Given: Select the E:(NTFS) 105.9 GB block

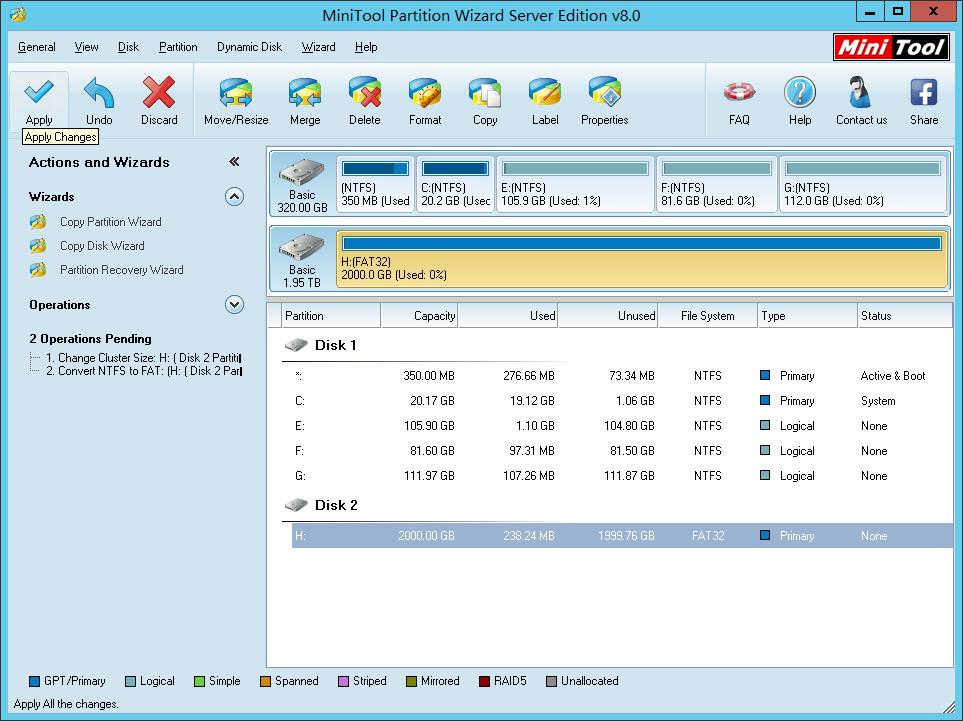Looking at the screenshot, I should point(575,184).
